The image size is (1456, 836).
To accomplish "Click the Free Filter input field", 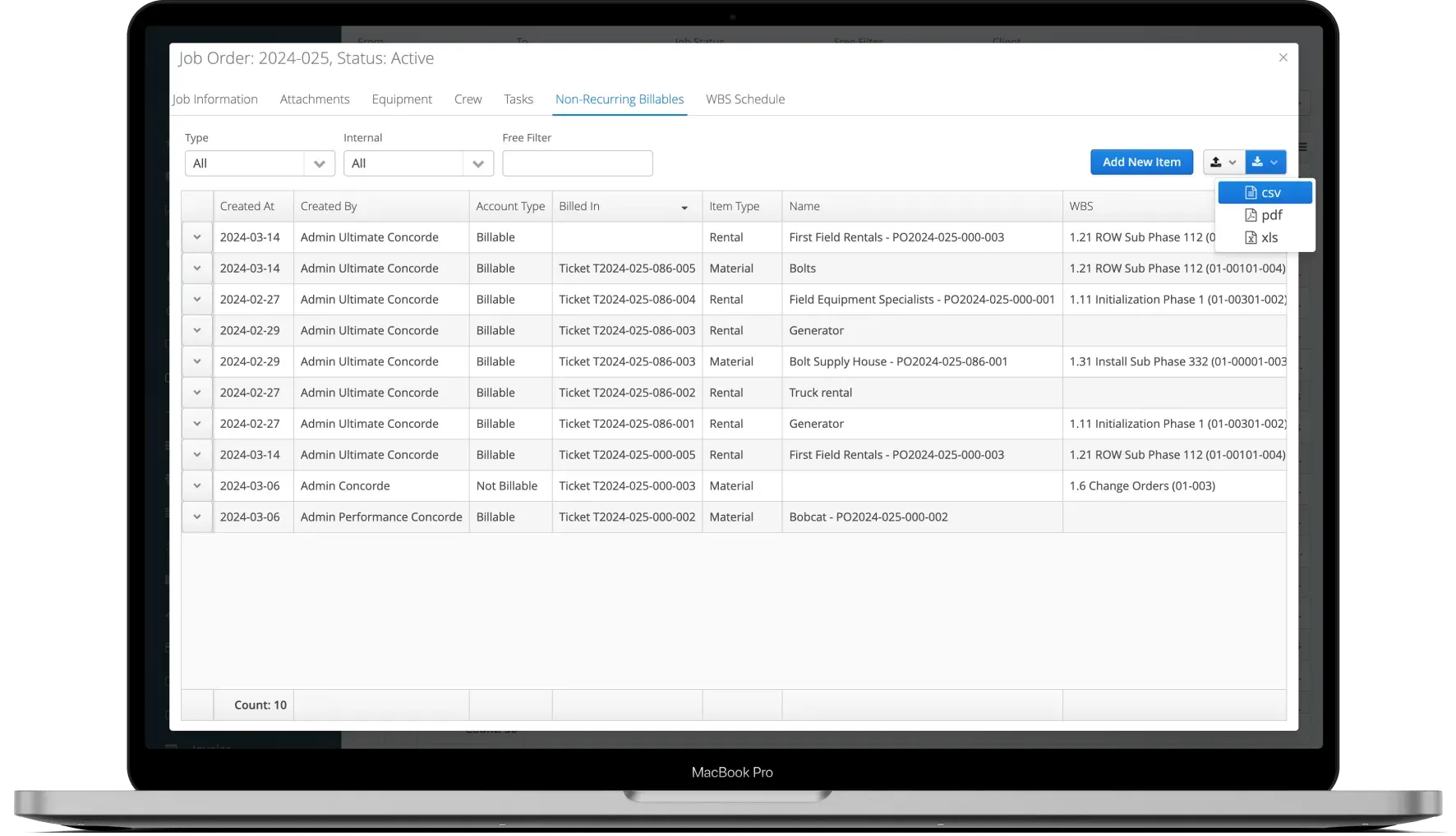I will pyautogui.click(x=577, y=163).
